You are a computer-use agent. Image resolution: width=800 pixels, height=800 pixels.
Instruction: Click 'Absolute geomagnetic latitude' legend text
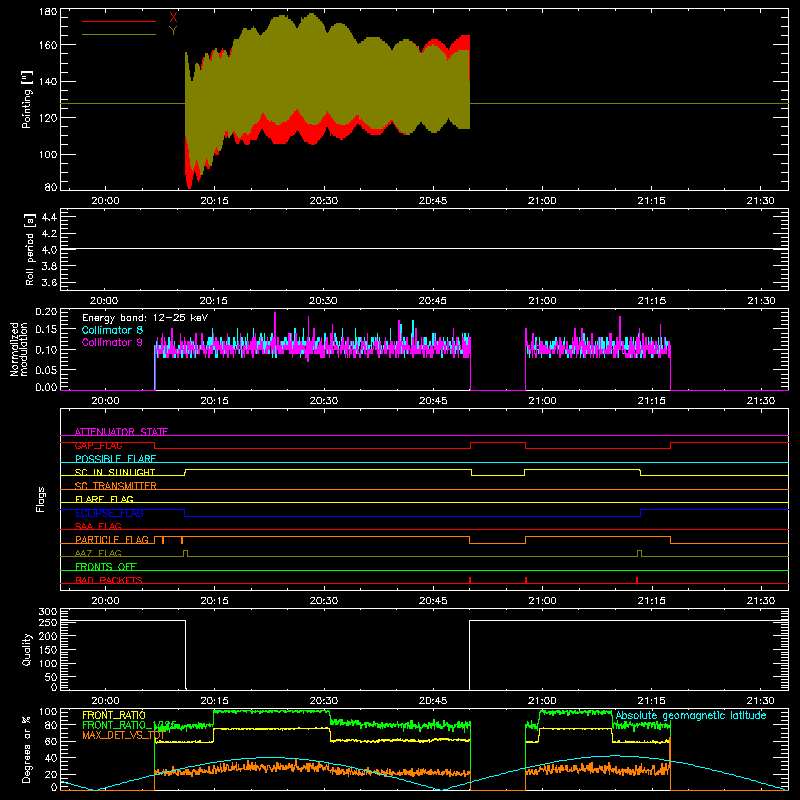691,715
